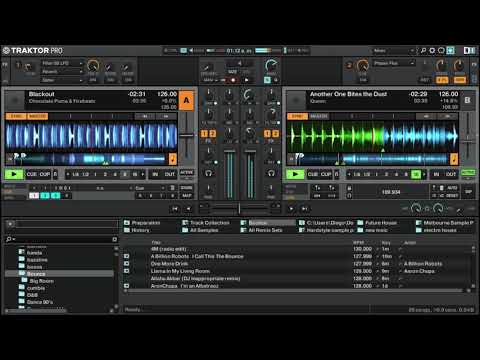Select the Bounce folder in tree
The height and width of the screenshot is (360, 480).
(59, 274)
